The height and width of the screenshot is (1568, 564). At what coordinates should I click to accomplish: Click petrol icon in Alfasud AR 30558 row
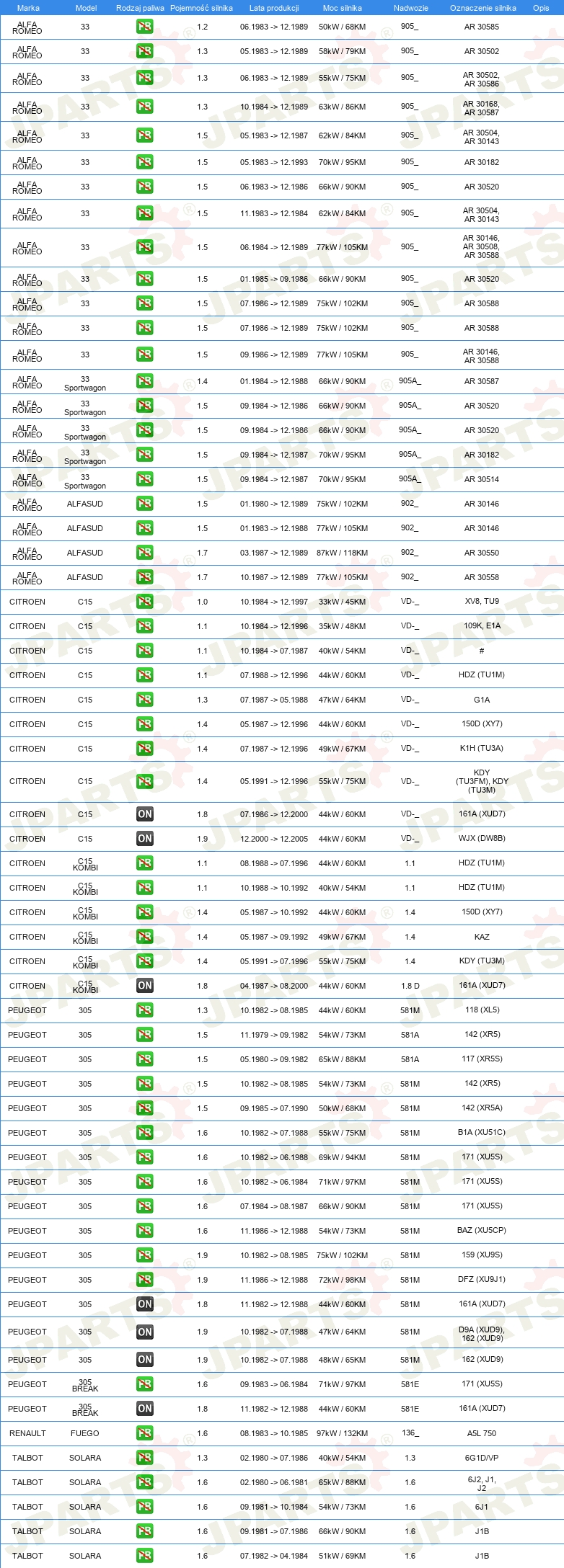(x=145, y=577)
